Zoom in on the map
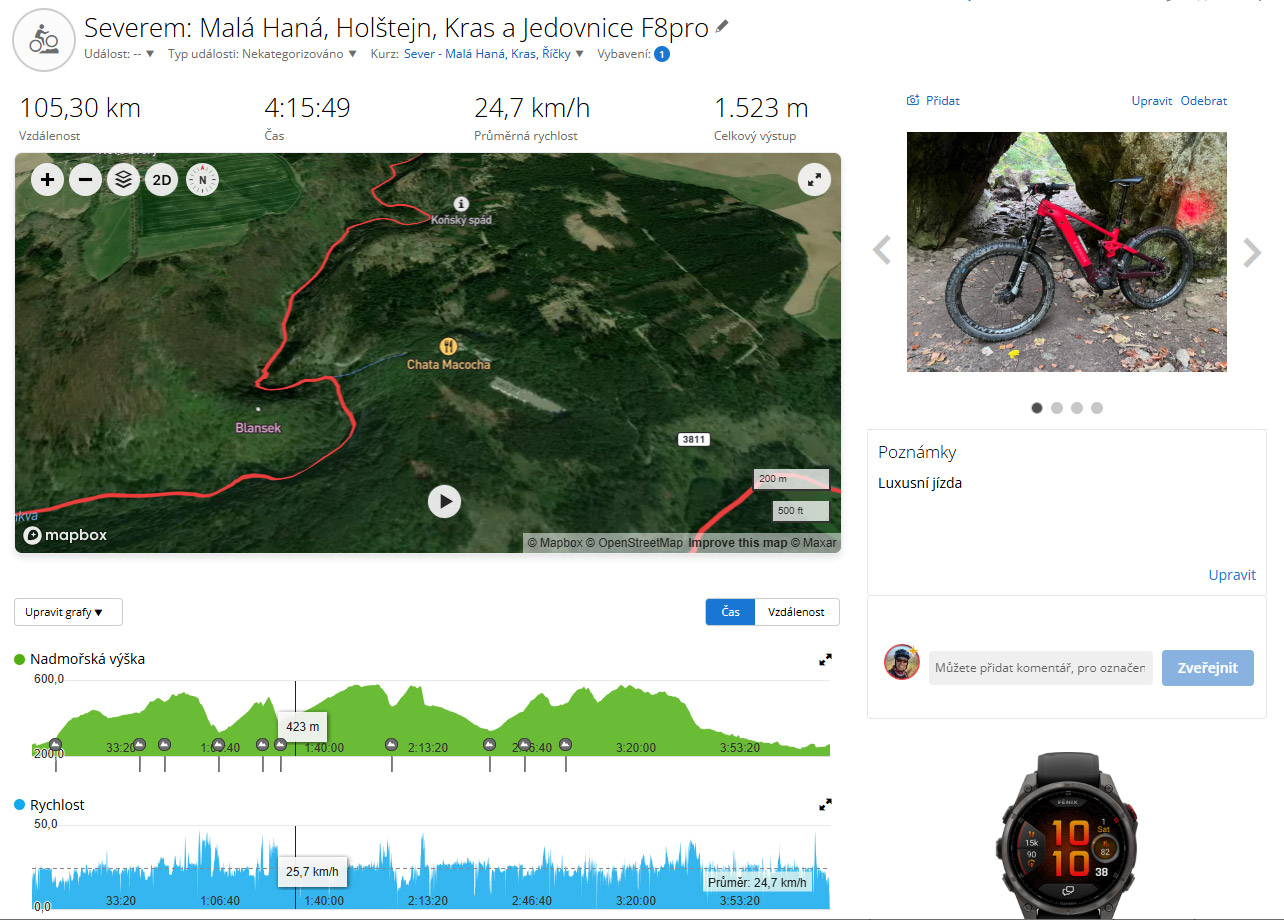This screenshot has height=920, width=1284. 48,180
